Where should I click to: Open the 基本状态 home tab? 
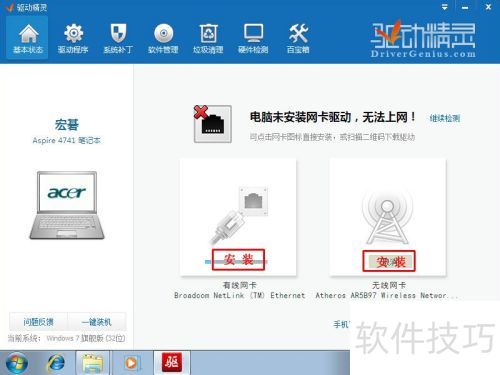pyautogui.click(x=28, y=38)
